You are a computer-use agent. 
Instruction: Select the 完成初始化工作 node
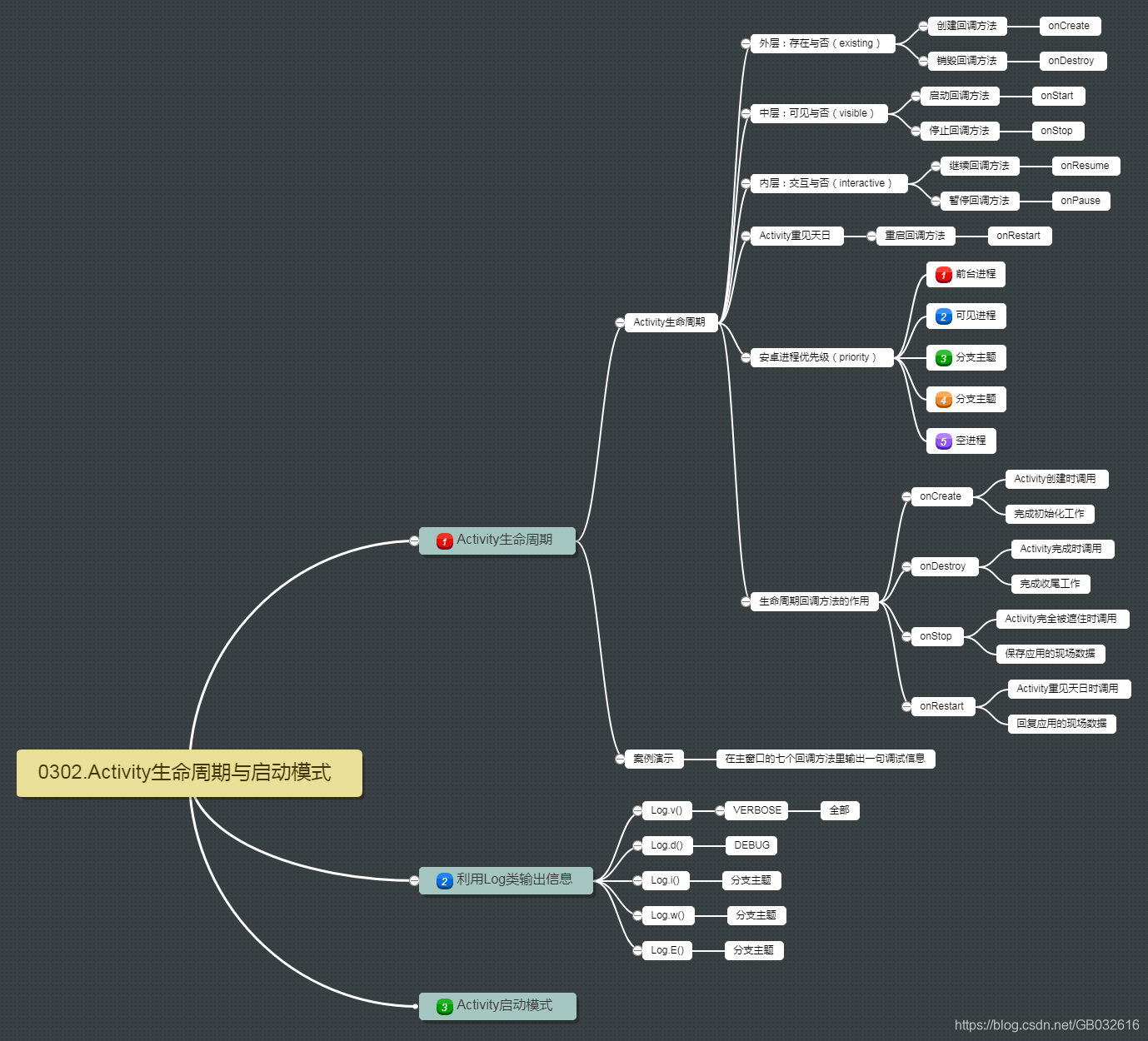[1050, 514]
